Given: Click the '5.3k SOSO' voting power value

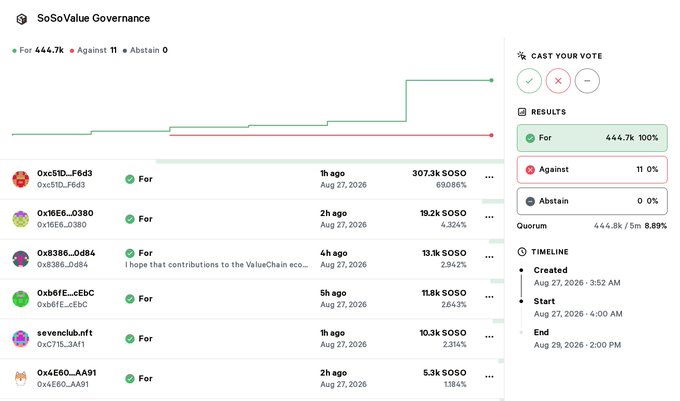Looking at the screenshot, I should (x=445, y=373).
